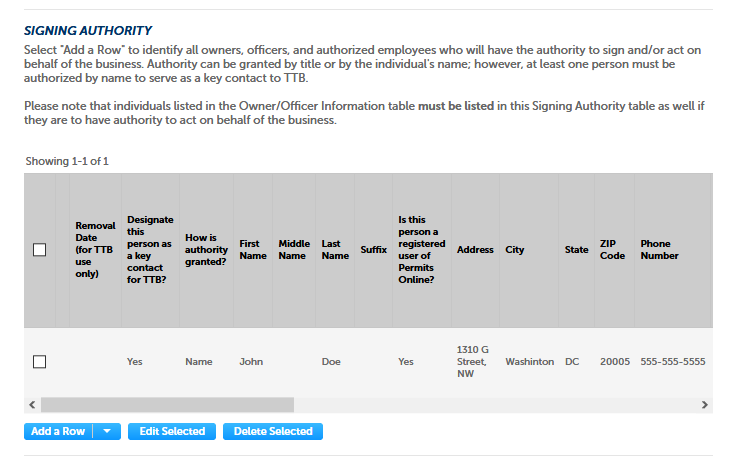
Task: Click the right arrow of horizontal scrollbar
Action: (704, 405)
